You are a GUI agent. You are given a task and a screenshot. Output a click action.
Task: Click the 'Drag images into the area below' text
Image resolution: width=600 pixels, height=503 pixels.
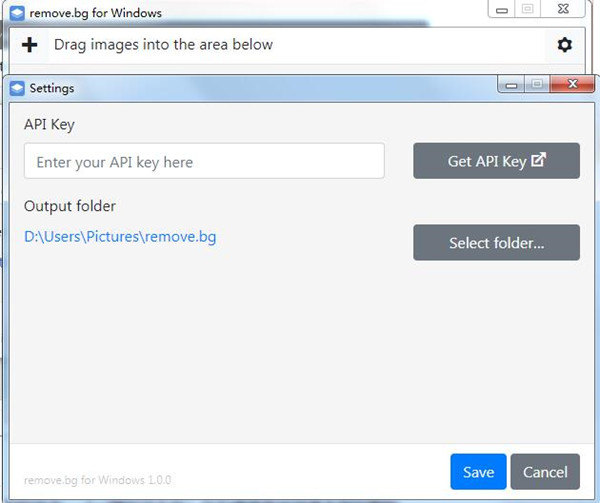point(163,45)
